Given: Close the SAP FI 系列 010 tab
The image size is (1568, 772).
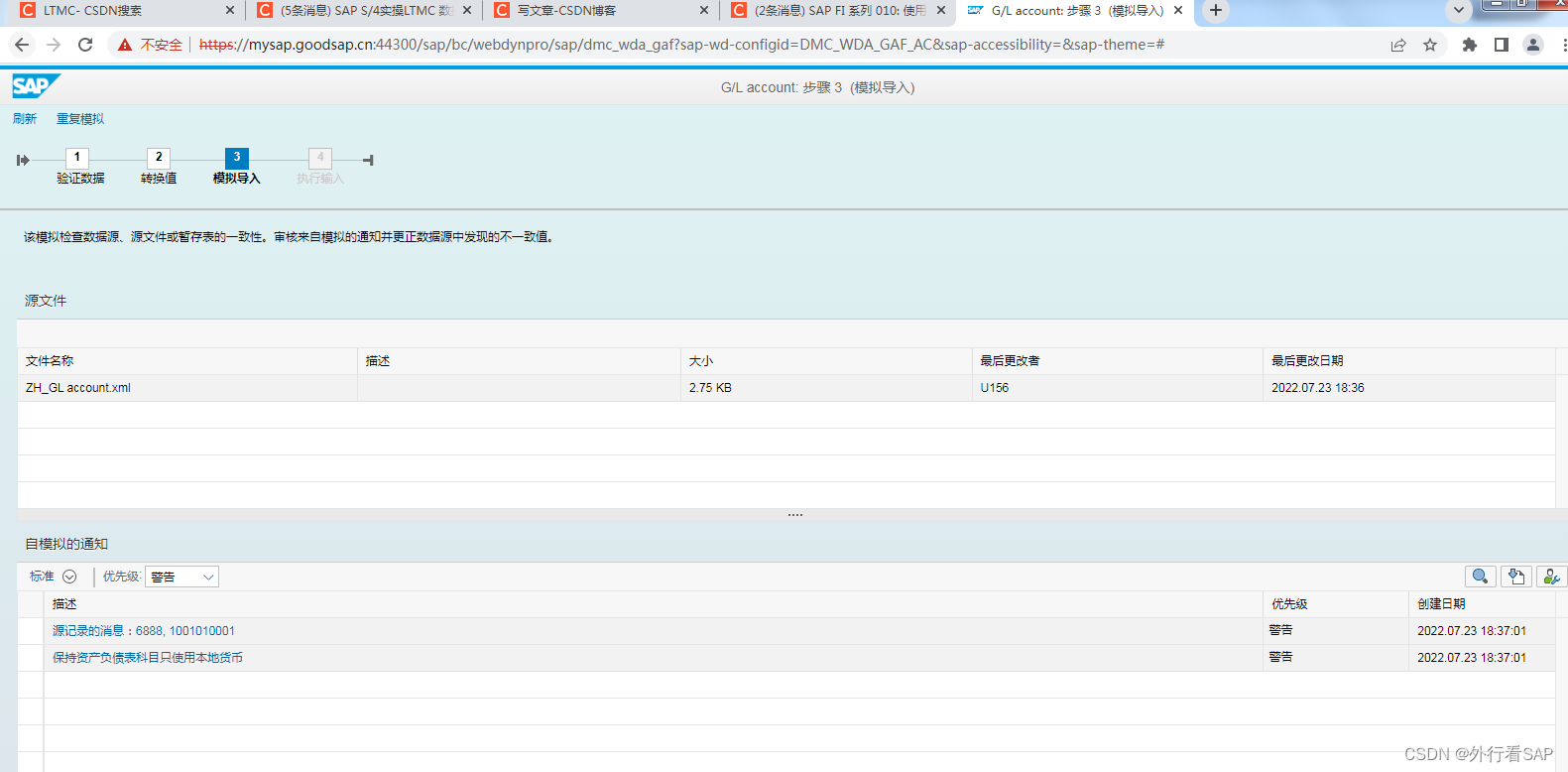Looking at the screenshot, I should [941, 11].
